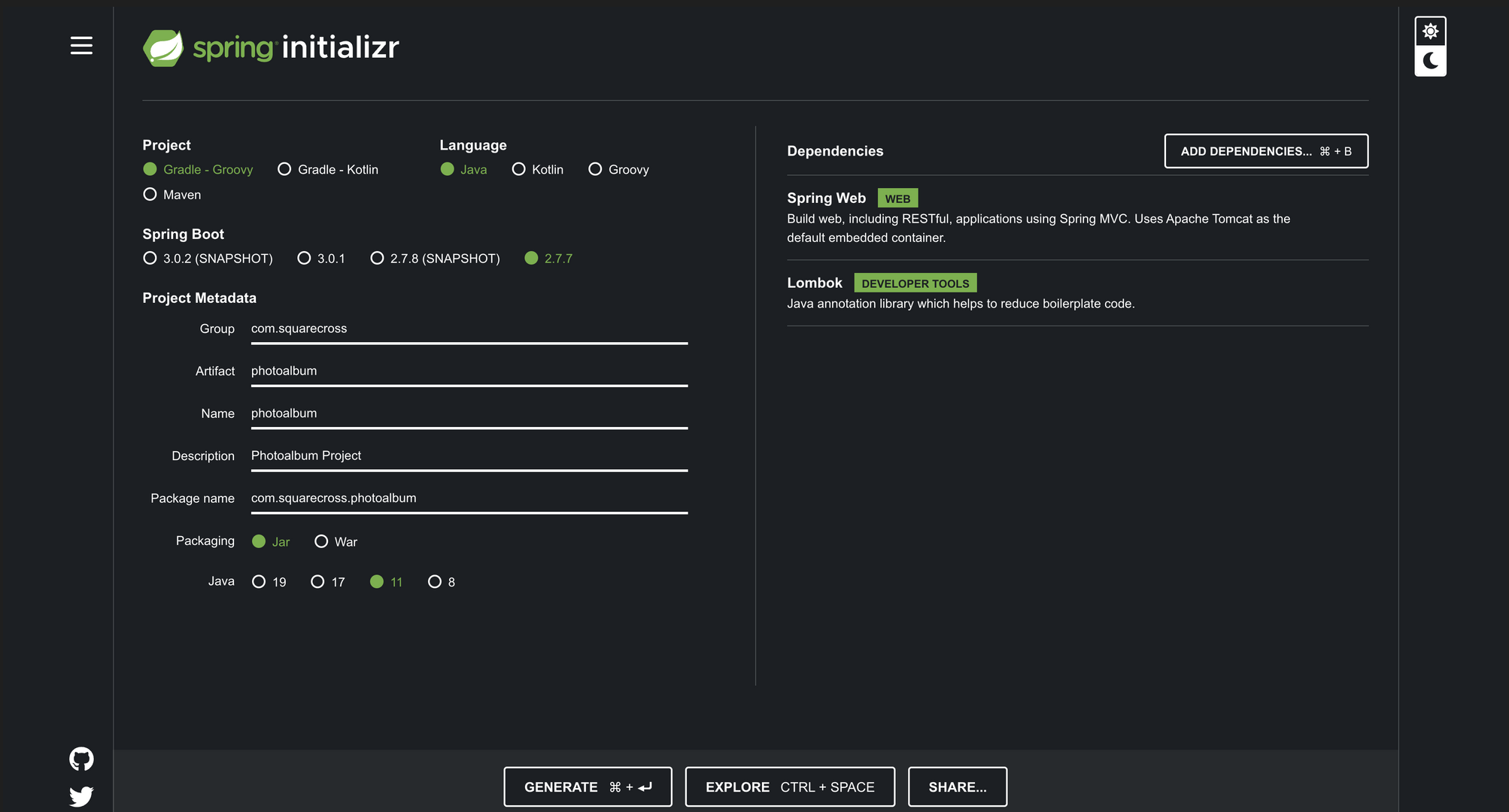Viewport: 1509px width, 812px height.
Task: Switch to dark theme moon icon
Action: click(x=1430, y=61)
